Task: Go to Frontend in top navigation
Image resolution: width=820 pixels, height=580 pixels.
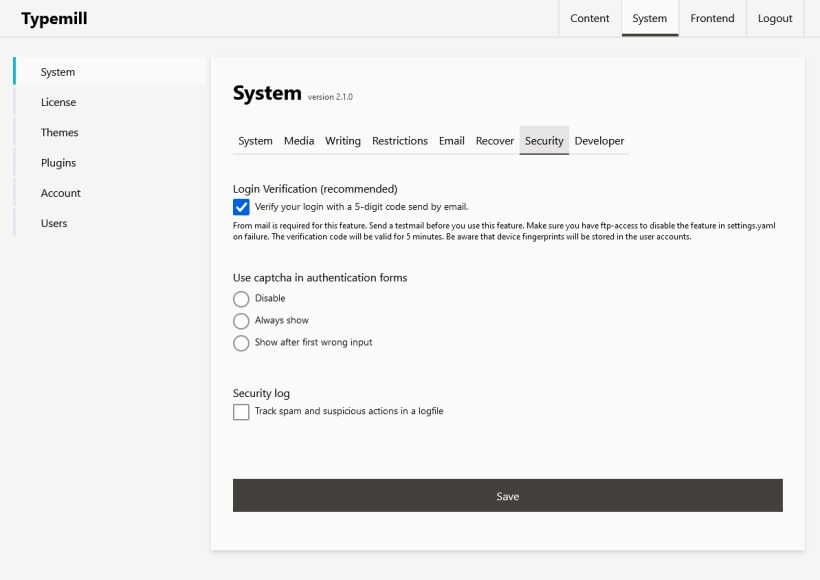Action: coord(712,18)
